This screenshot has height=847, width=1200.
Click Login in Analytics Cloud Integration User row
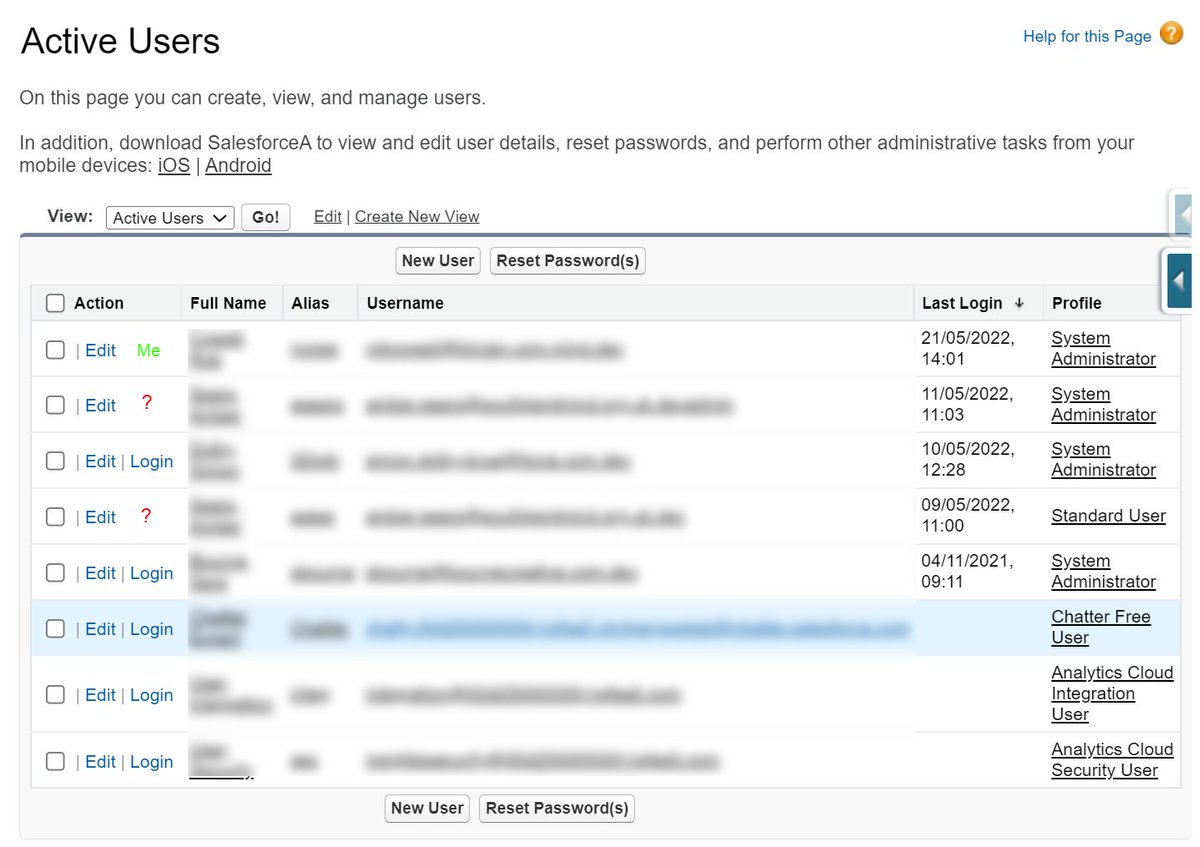click(152, 695)
